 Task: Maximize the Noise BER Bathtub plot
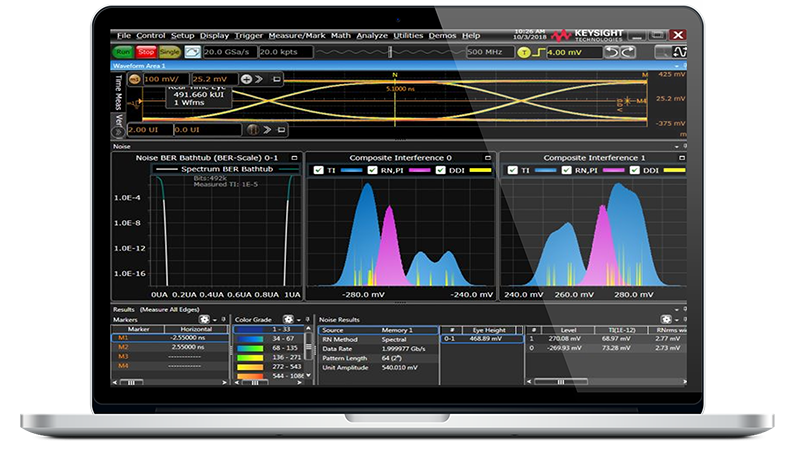tap(294, 158)
